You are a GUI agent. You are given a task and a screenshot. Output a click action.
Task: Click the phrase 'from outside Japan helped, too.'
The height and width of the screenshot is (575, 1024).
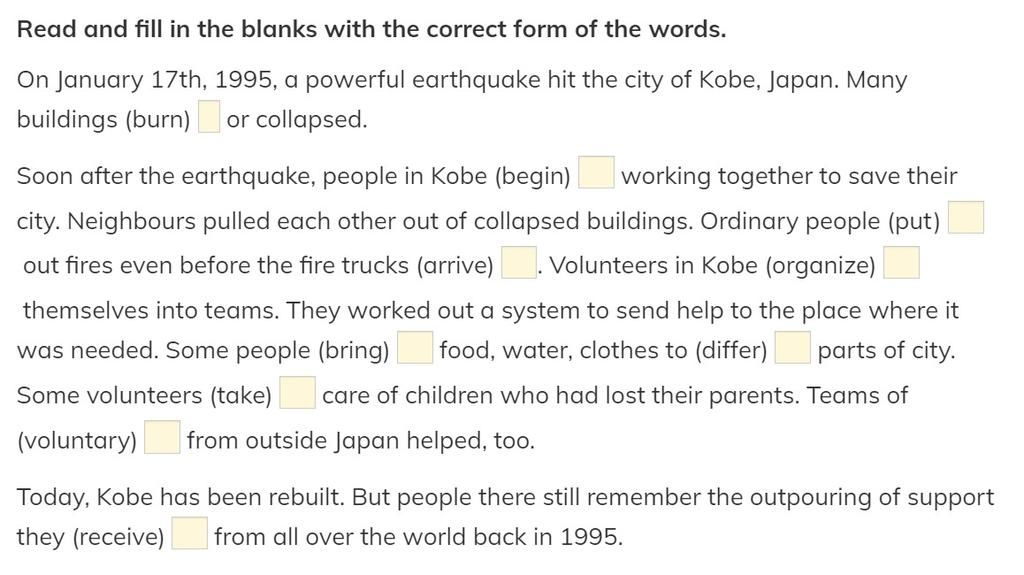360,441
